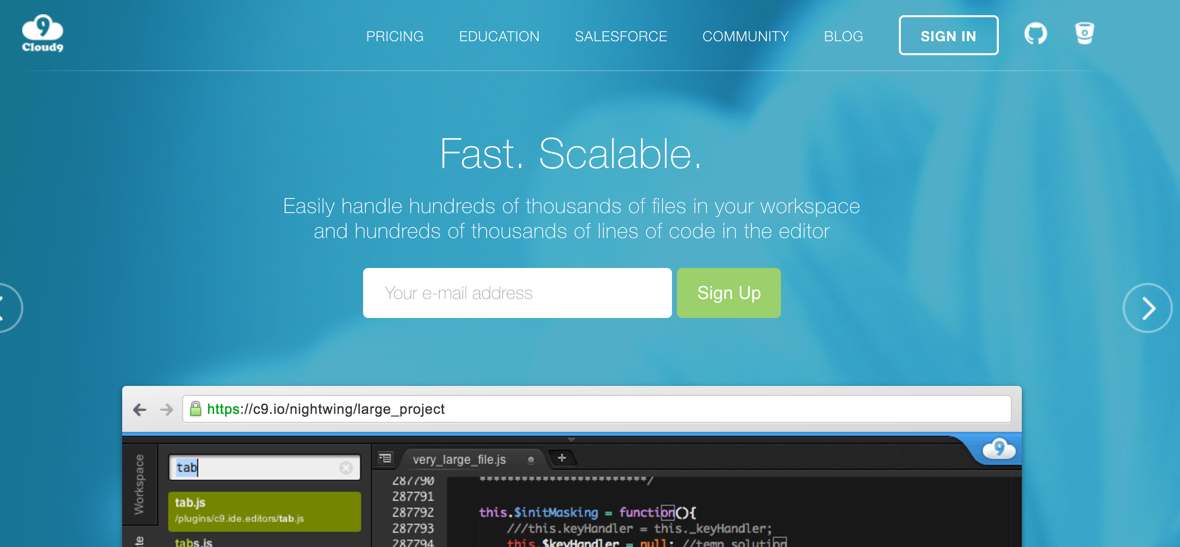1180x547 pixels.
Task: Click browser forward arrow in IDE preview
Action: (x=166, y=409)
